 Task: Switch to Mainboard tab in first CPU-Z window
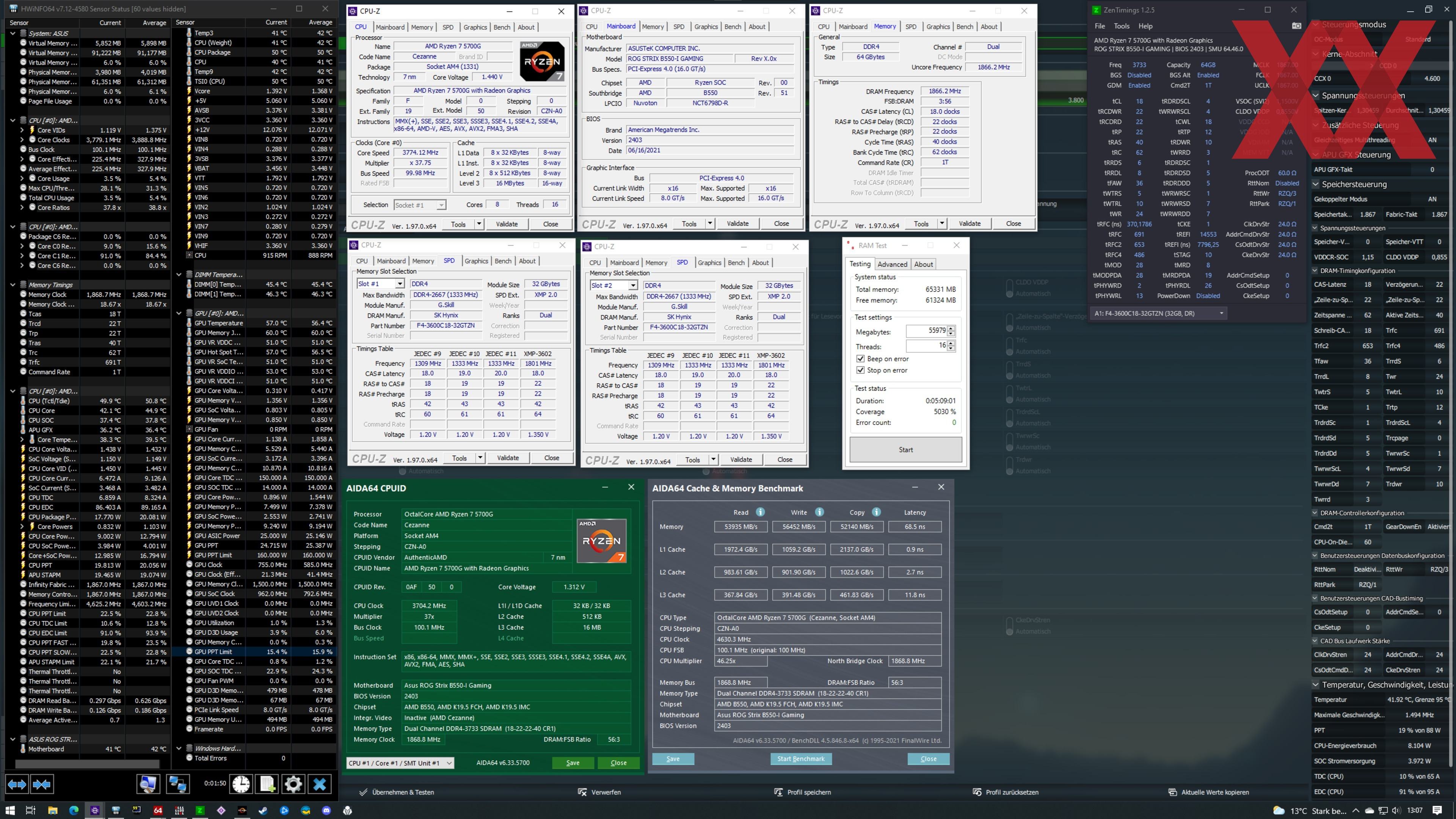coord(390,27)
